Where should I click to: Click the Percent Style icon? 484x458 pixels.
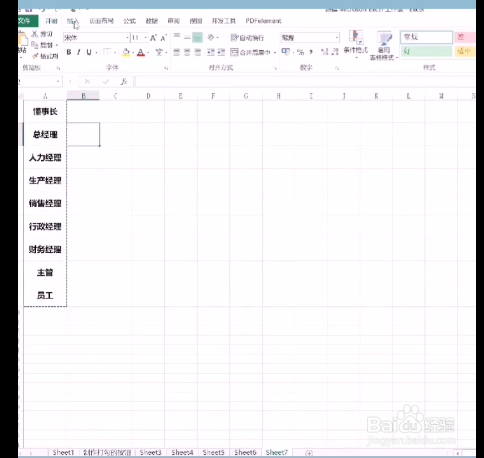click(x=300, y=52)
